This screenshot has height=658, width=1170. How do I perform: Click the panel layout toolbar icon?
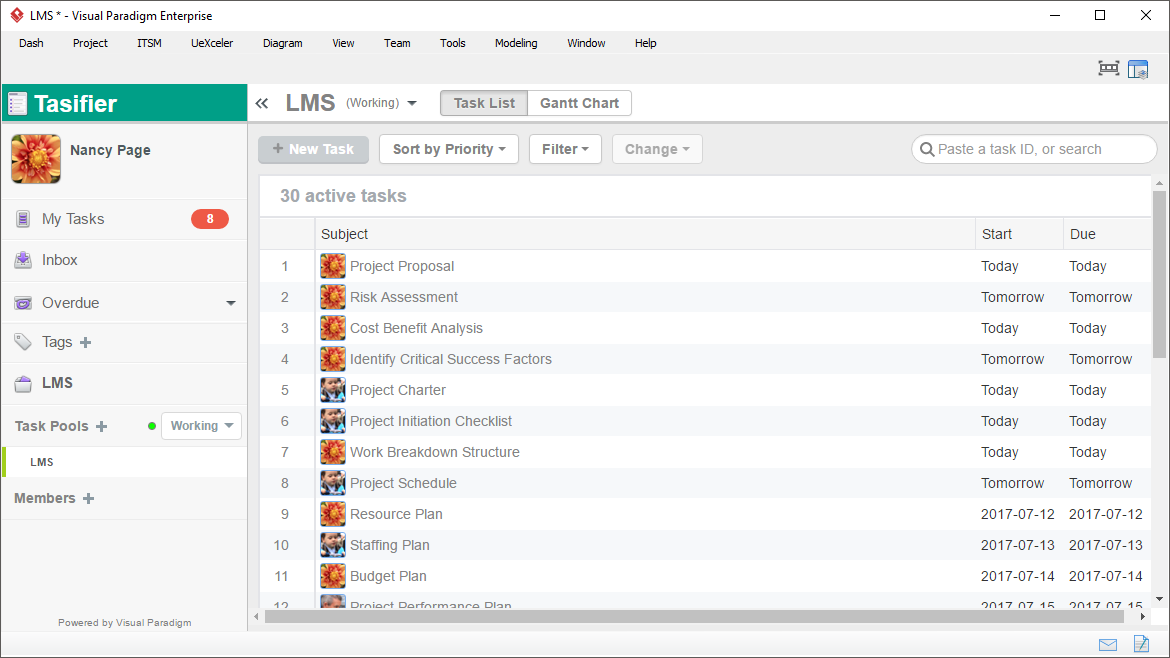coord(1138,69)
